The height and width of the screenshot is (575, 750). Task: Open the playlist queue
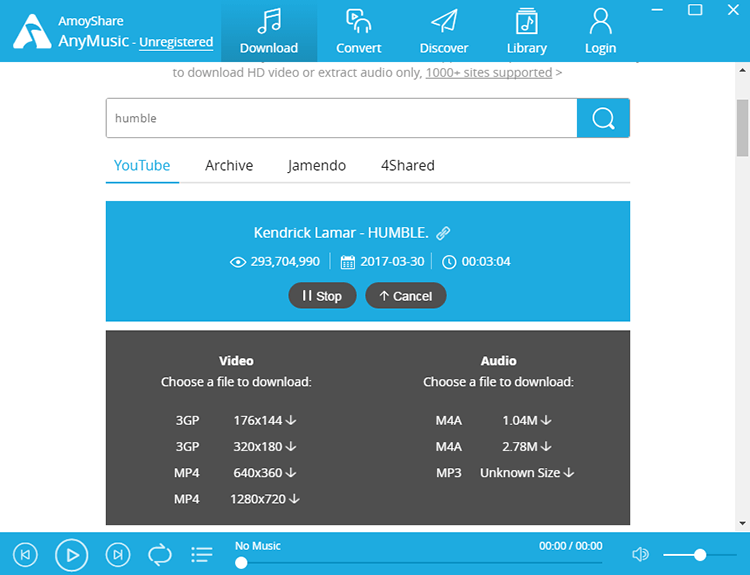click(x=202, y=555)
